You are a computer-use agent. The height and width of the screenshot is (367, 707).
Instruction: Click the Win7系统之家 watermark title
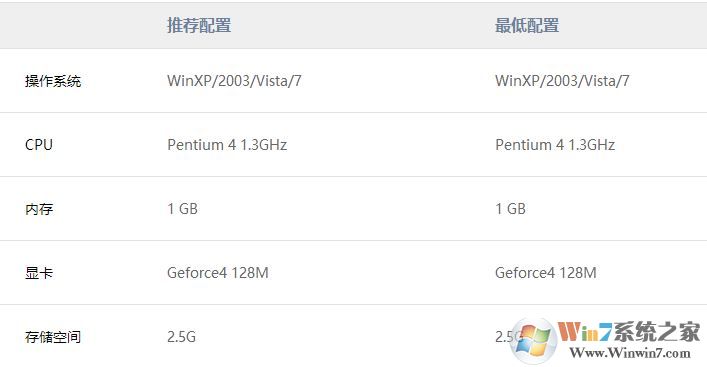tap(629, 332)
